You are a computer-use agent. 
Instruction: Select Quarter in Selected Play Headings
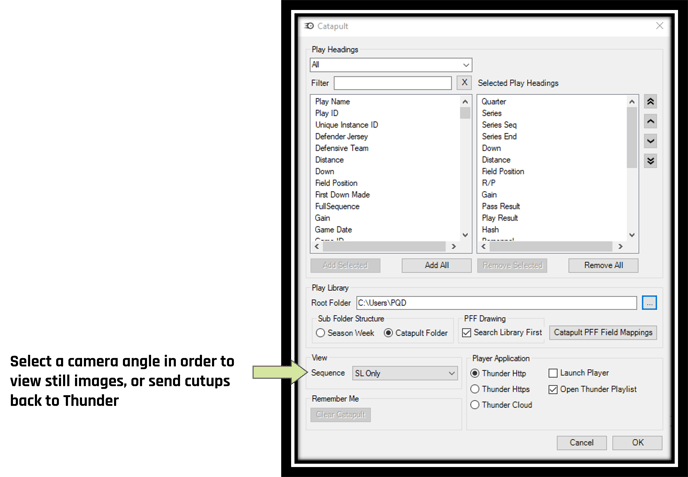click(x=494, y=102)
